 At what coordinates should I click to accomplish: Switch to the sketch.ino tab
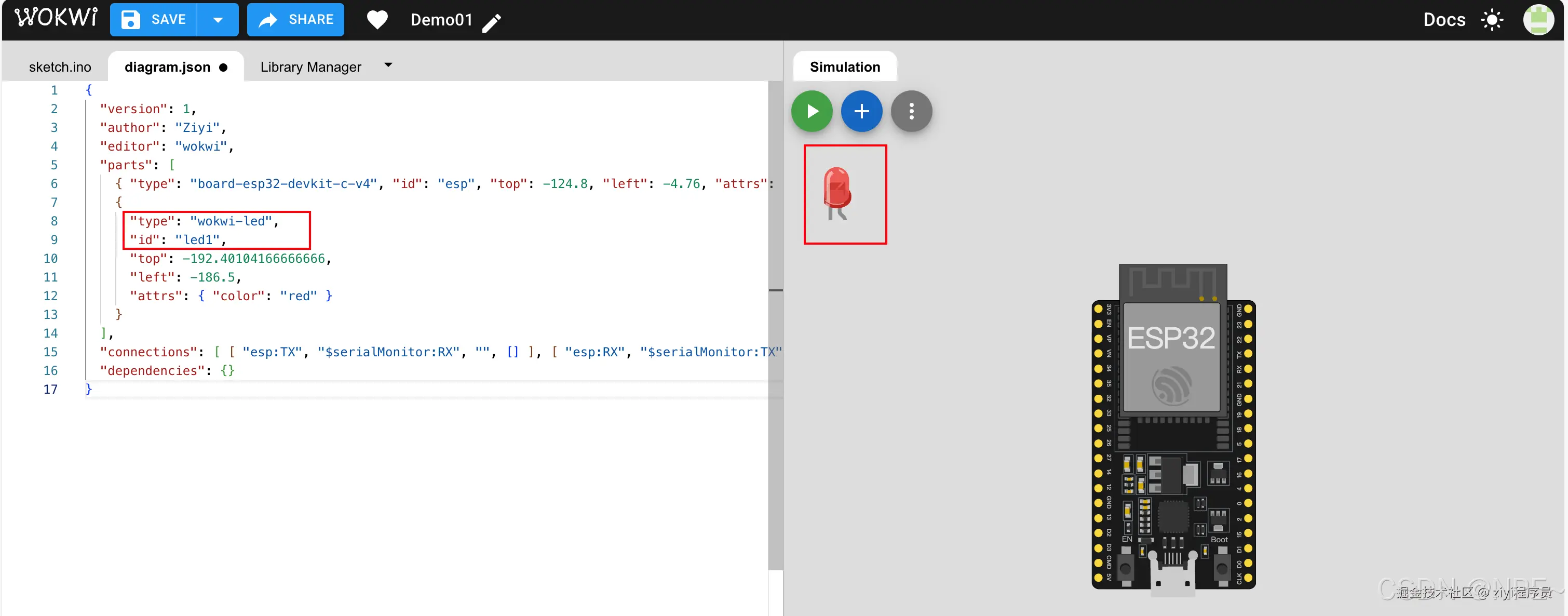point(60,67)
